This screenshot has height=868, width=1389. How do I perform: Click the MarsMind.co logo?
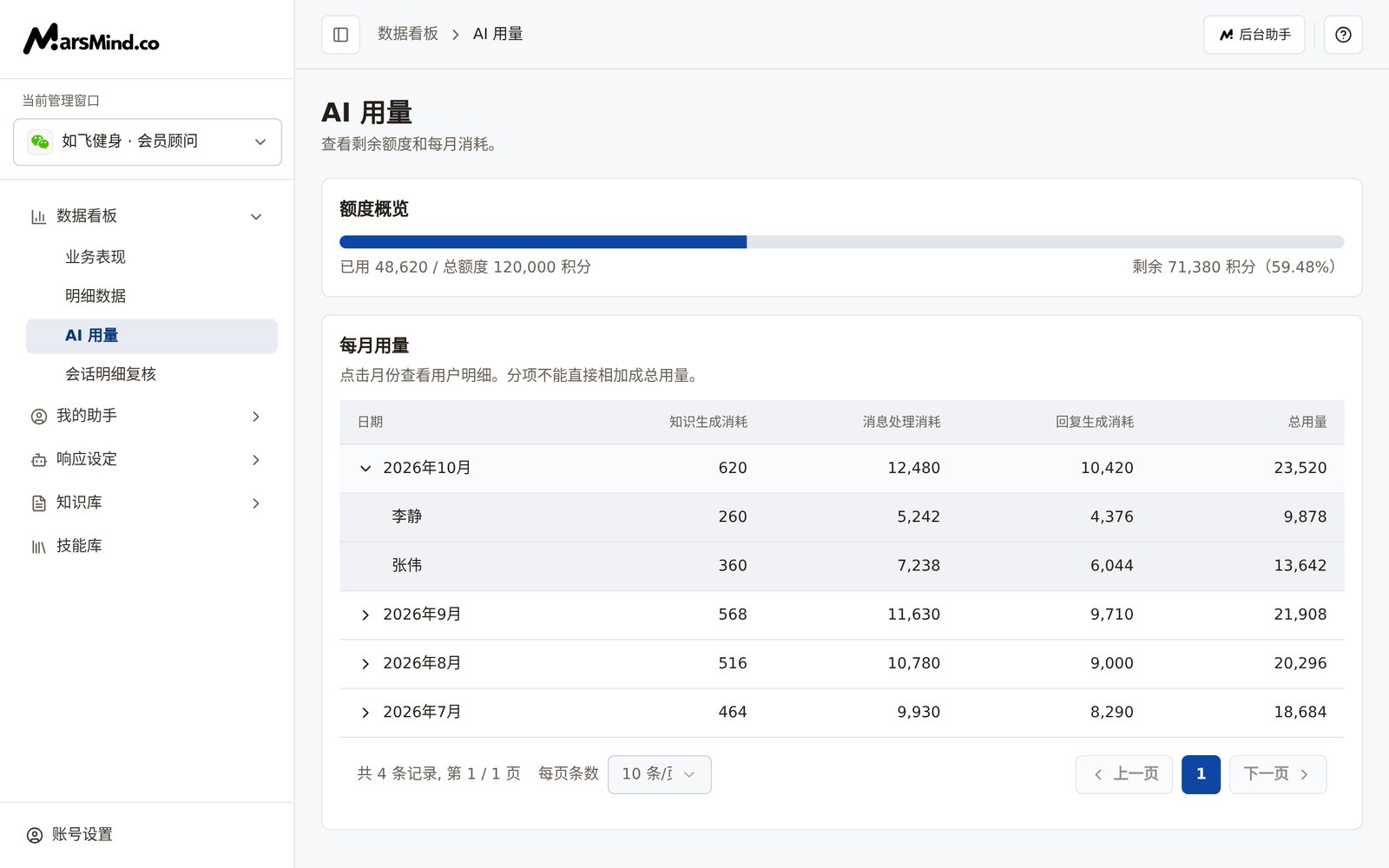click(x=91, y=39)
